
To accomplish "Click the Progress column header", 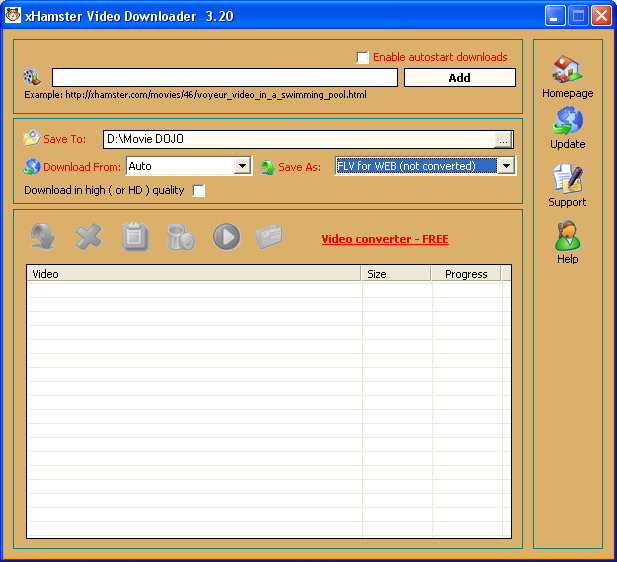I will 466,274.
